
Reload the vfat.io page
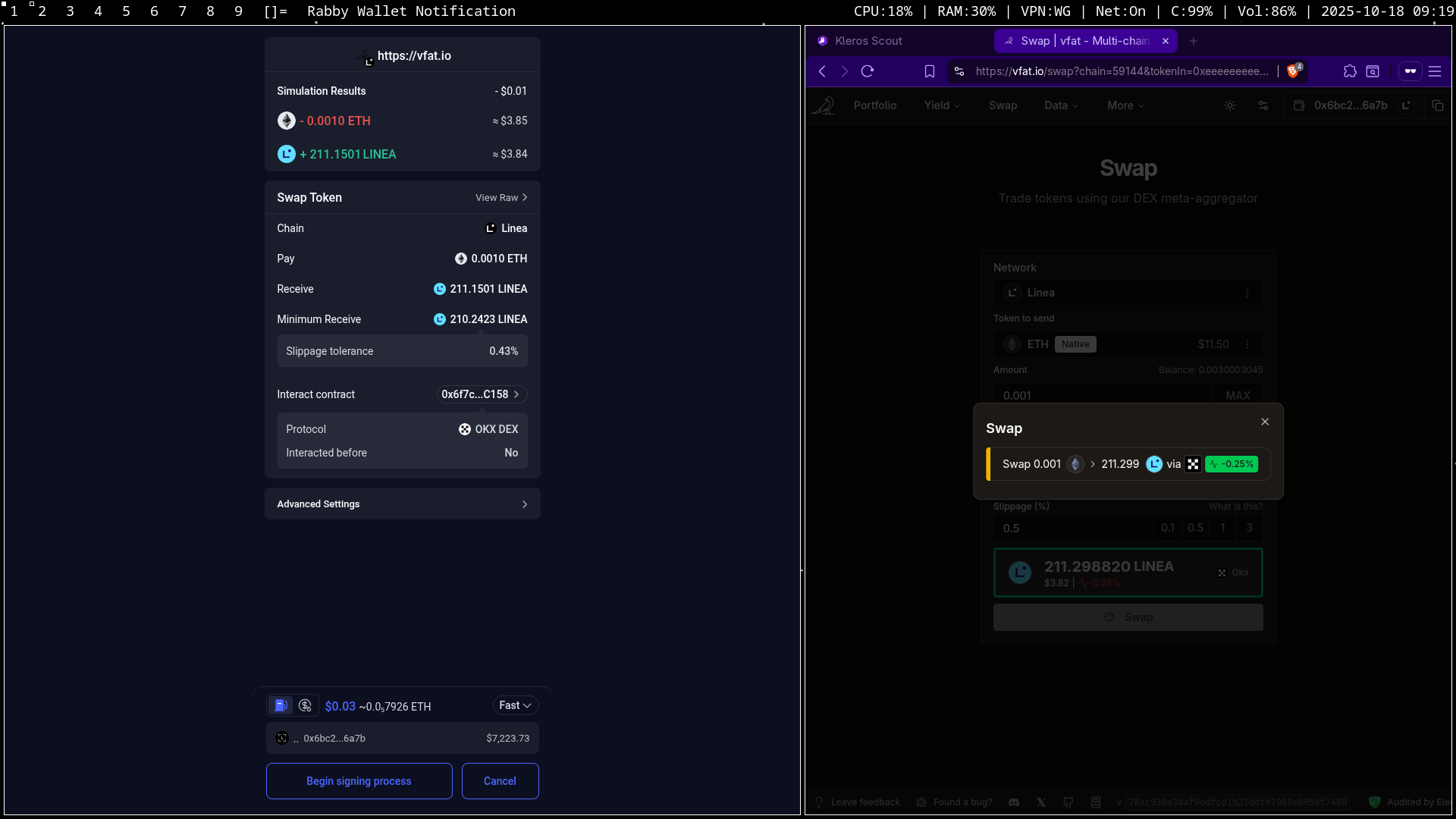pos(868,71)
